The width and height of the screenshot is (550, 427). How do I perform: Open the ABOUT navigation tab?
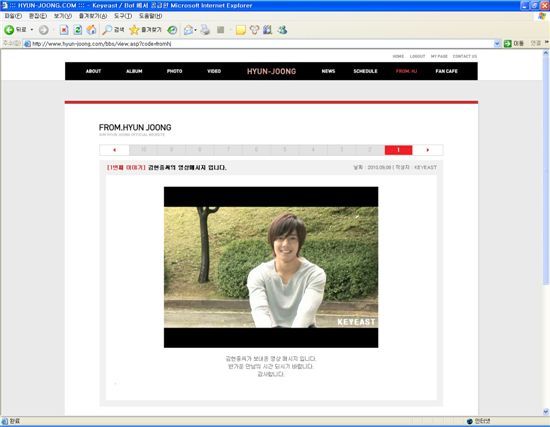(93, 71)
